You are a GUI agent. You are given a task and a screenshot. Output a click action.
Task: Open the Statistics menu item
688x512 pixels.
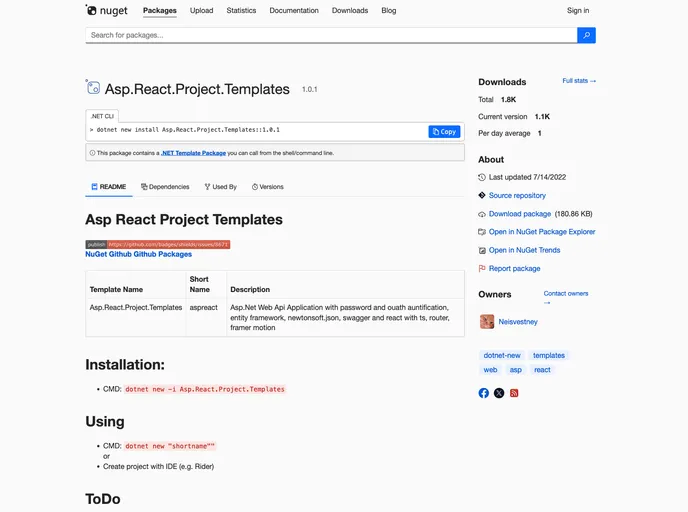[x=241, y=11]
